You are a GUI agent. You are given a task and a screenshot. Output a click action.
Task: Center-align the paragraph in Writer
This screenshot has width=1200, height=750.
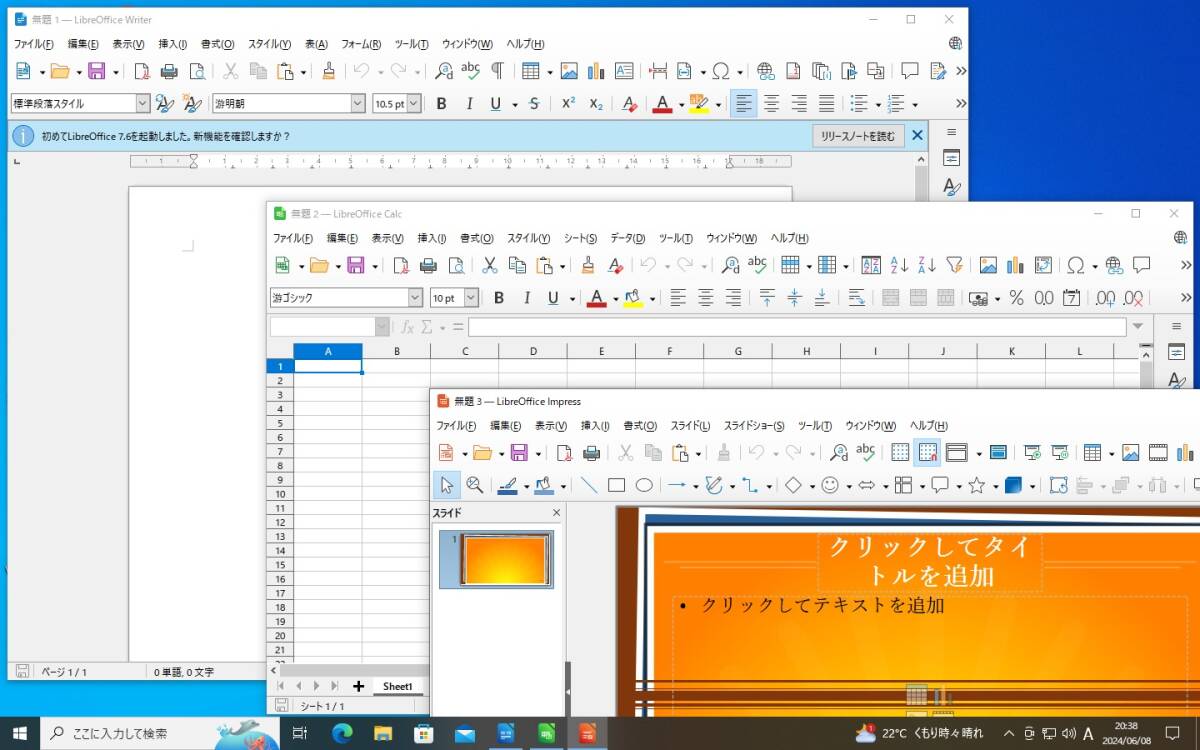click(x=771, y=103)
